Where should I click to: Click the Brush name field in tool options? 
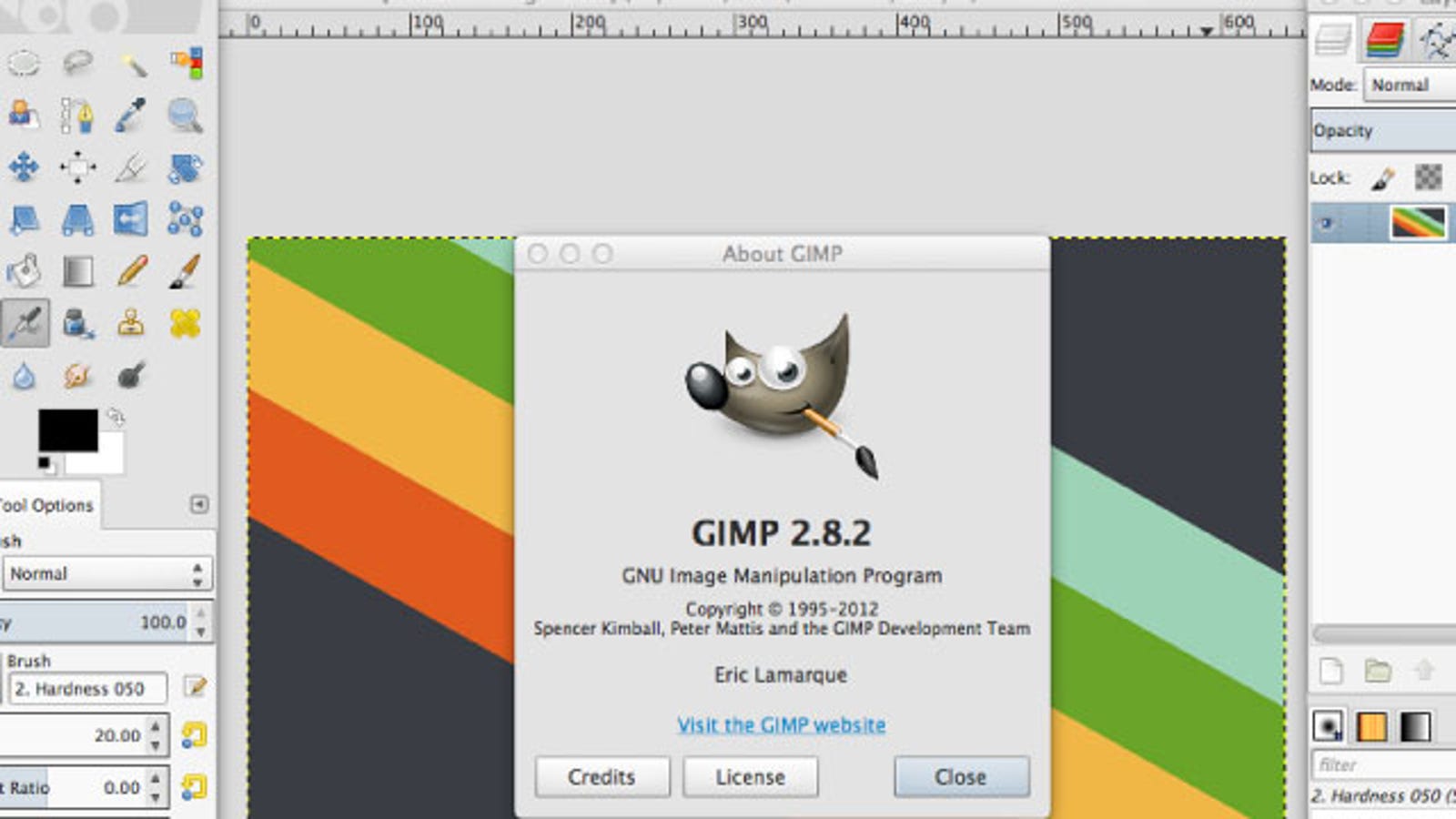(x=87, y=689)
